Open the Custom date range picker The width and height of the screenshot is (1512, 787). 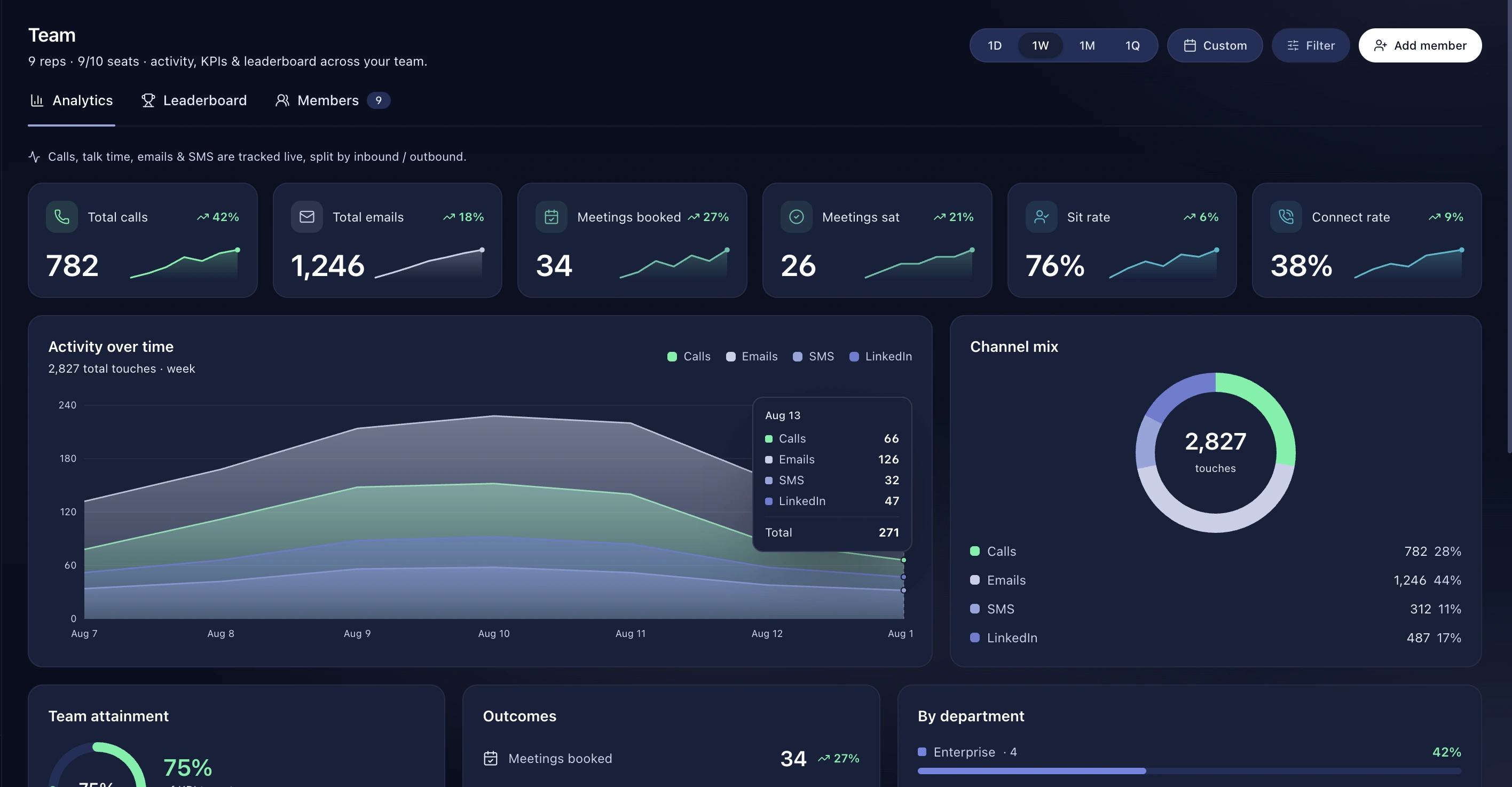point(1215,45)
